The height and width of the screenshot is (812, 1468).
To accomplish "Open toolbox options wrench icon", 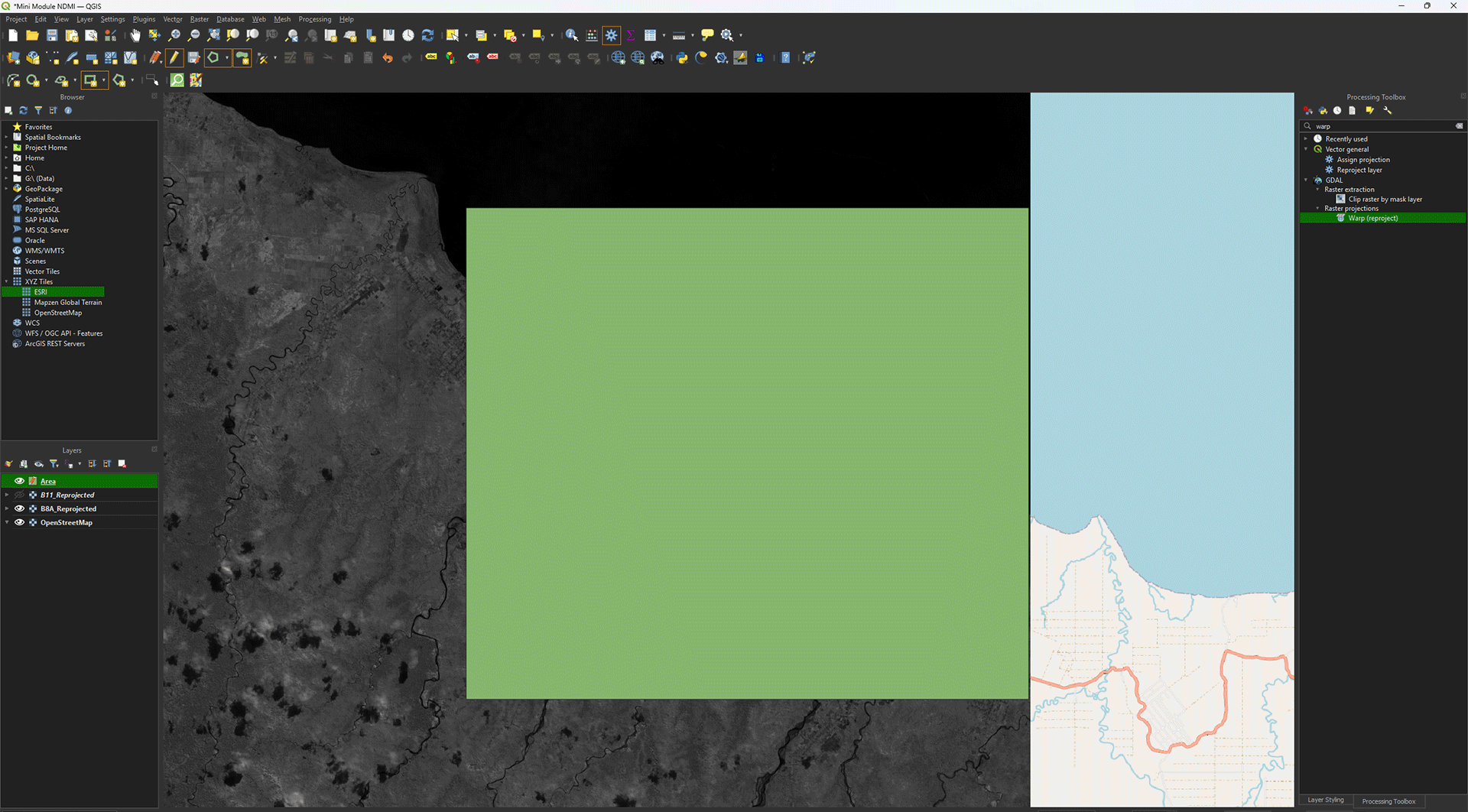I will pos(1388,111).
